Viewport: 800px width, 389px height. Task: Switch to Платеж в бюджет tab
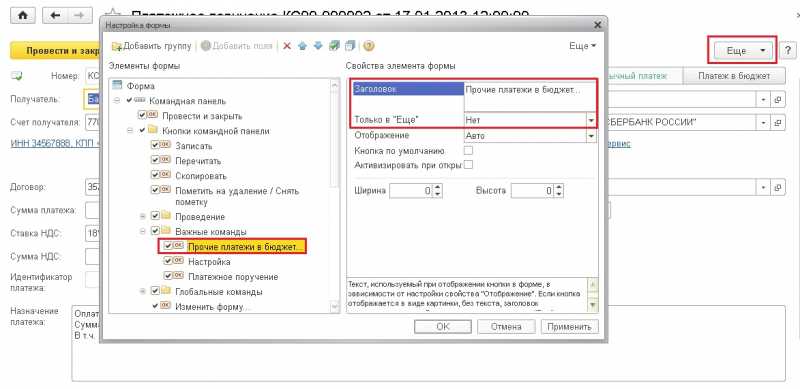point(734,76)
